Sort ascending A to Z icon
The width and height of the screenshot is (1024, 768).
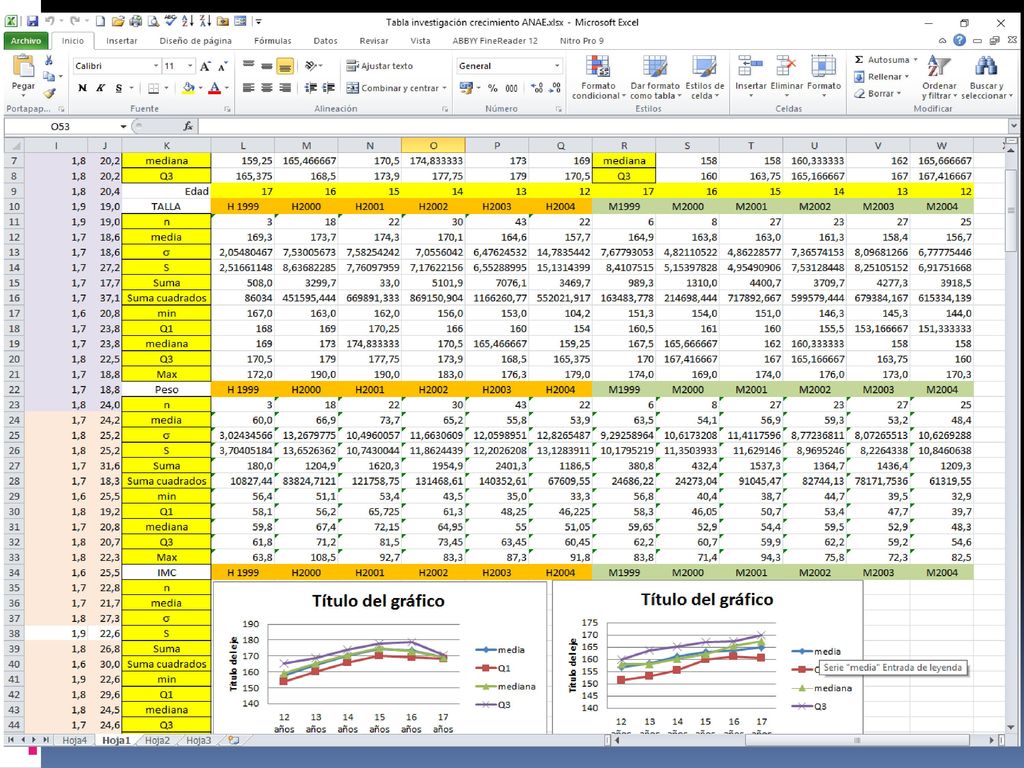pos(187,22)
